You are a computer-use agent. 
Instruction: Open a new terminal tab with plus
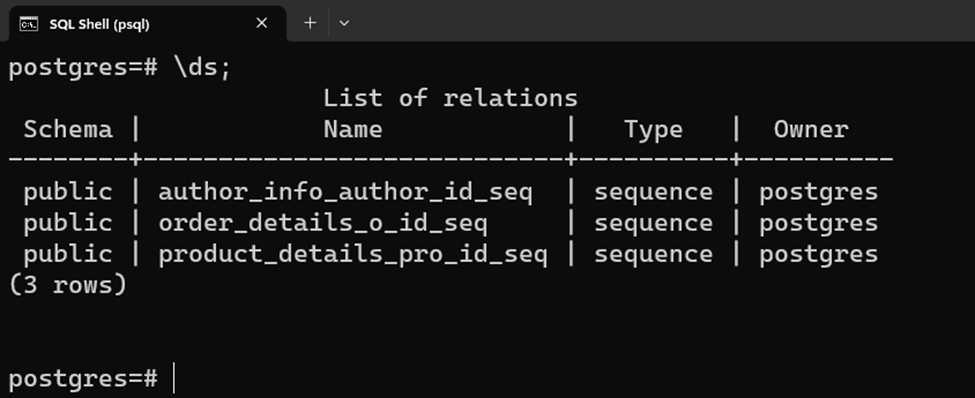[310, 23]
